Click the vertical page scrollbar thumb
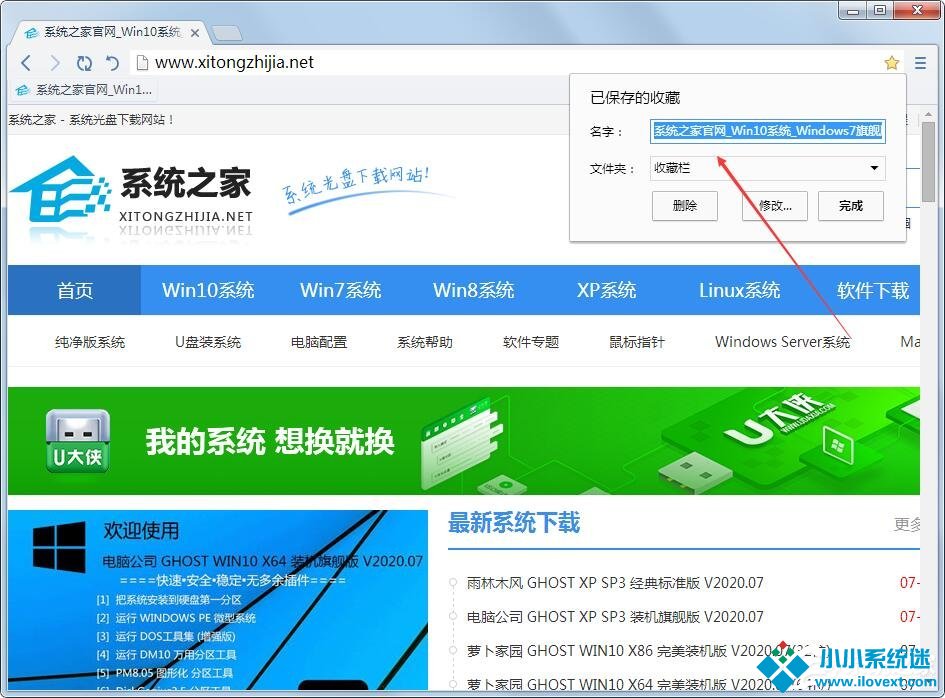 [x=928, y=162]
